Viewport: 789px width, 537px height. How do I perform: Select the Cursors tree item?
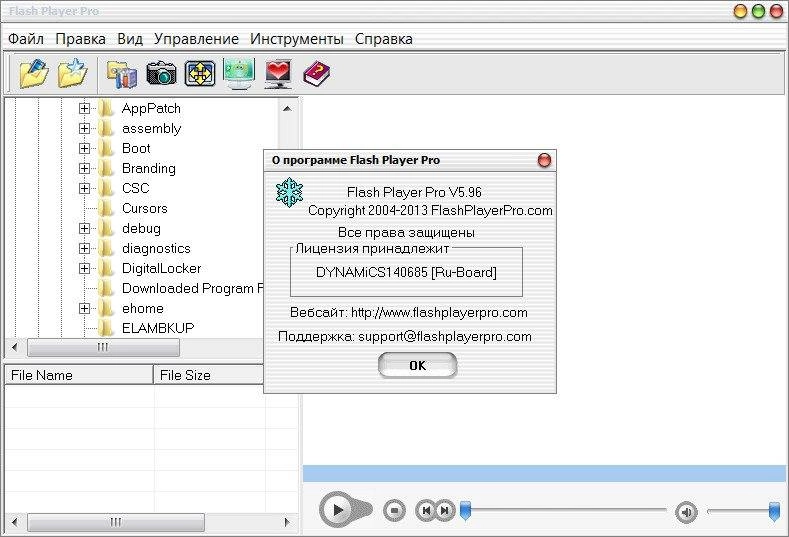pyautogui.click(x=145, y=208)
